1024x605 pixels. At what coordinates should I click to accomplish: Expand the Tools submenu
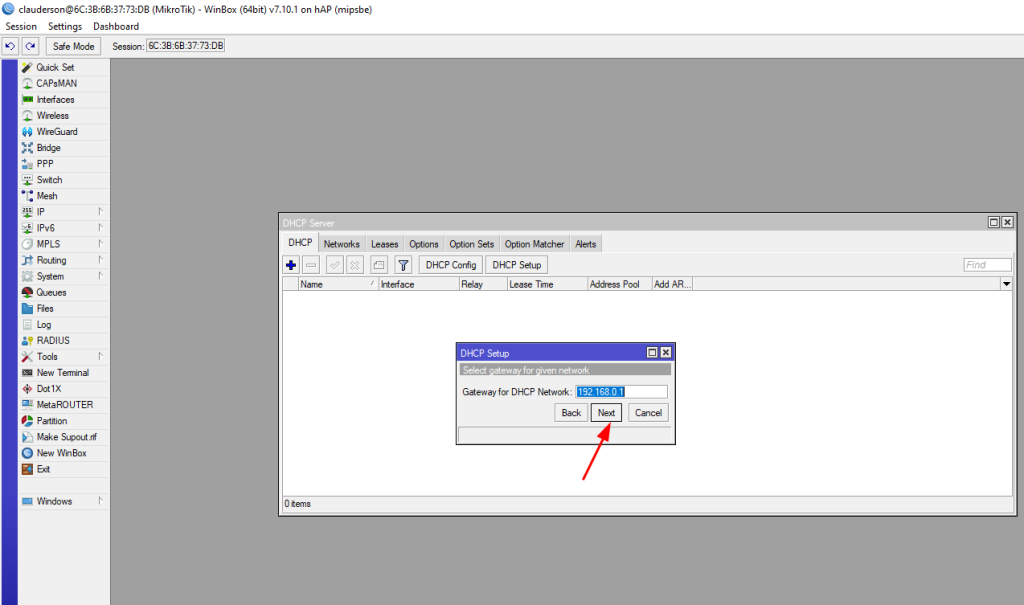47,357
